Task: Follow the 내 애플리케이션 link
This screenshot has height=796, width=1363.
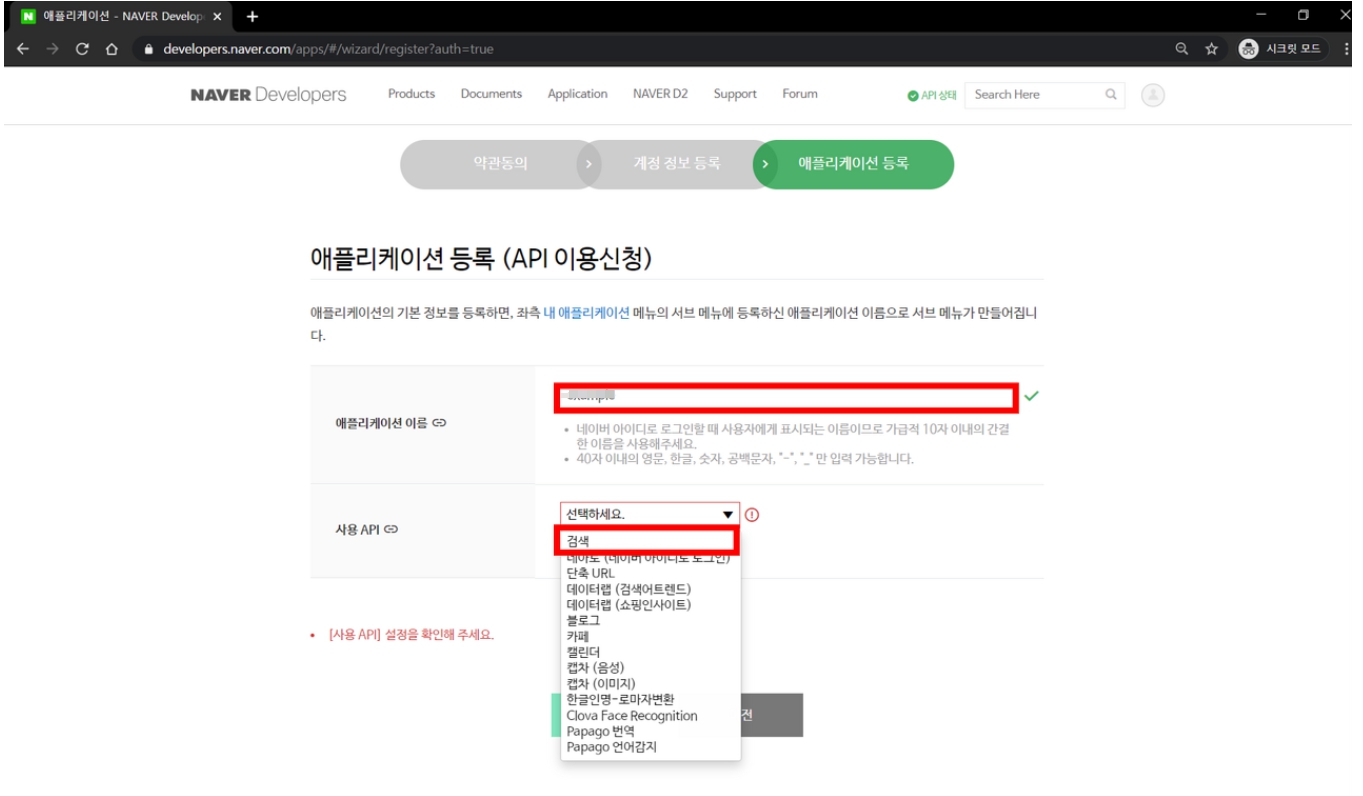Action: coord(586,313)
